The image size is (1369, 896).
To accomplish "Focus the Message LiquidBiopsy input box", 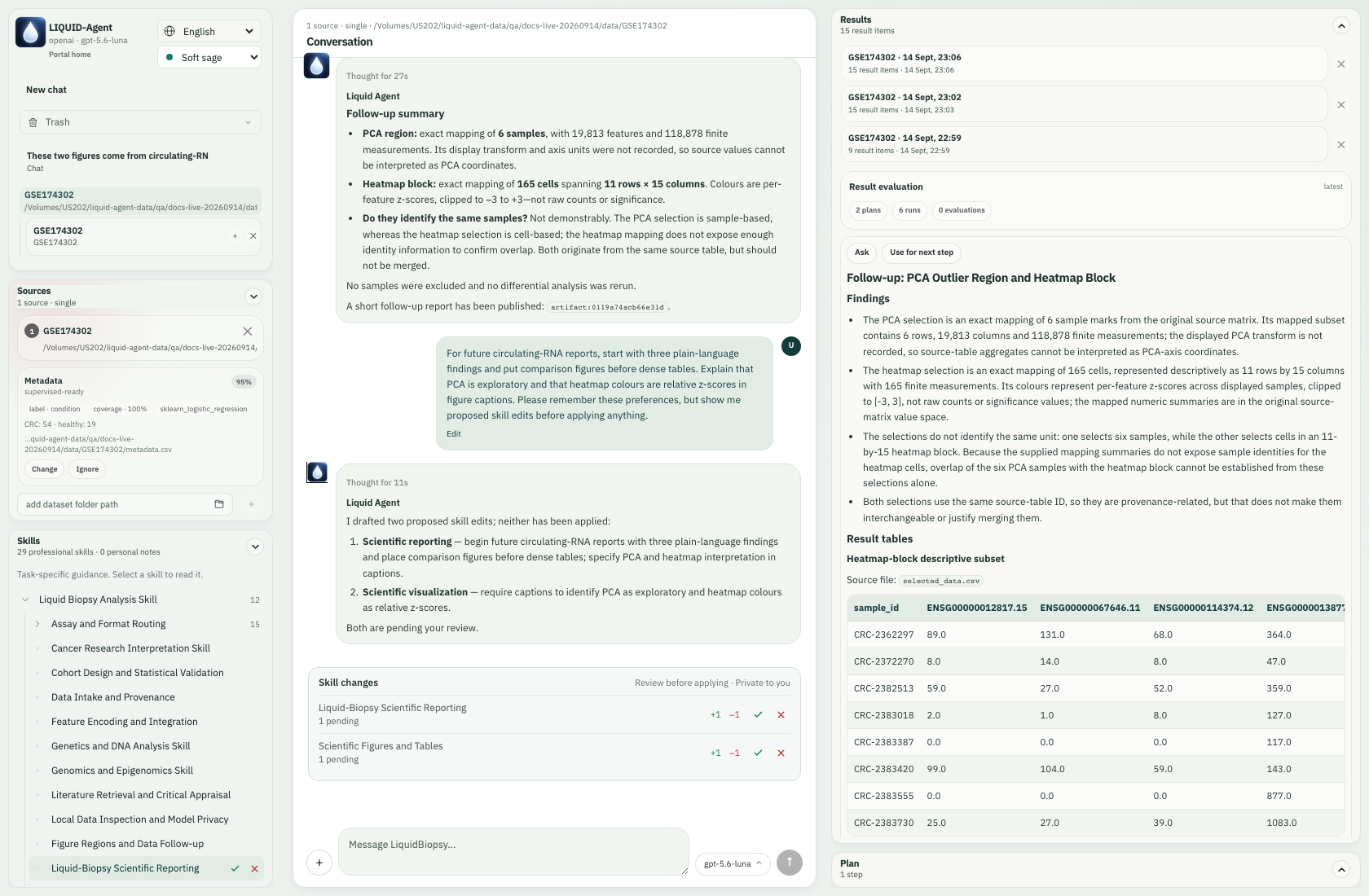I will pyautogui.click(x=513, y=852).
